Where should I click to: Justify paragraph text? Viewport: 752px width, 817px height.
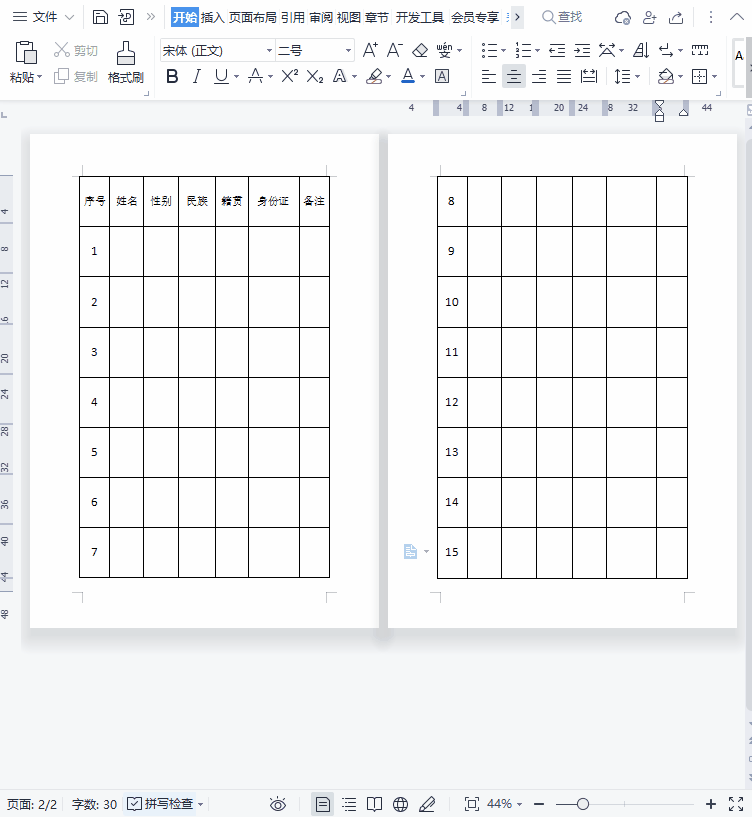(564, 77)
